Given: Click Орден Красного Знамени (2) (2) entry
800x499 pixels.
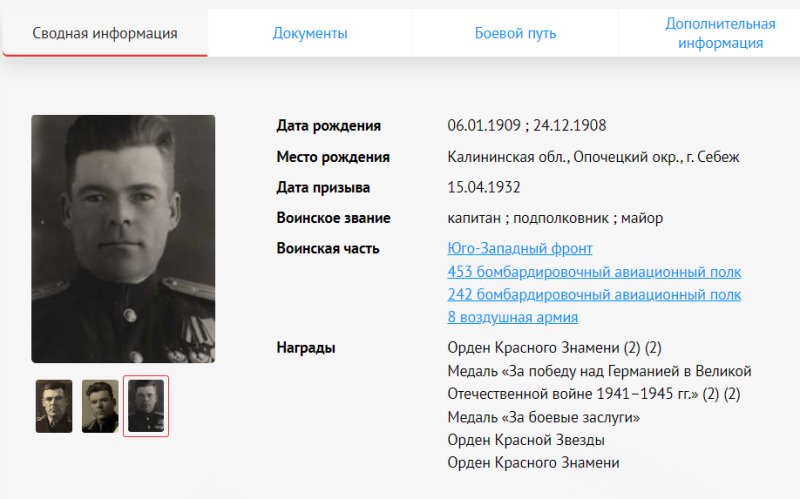Looking at the screenshot, I should point(554,348).
